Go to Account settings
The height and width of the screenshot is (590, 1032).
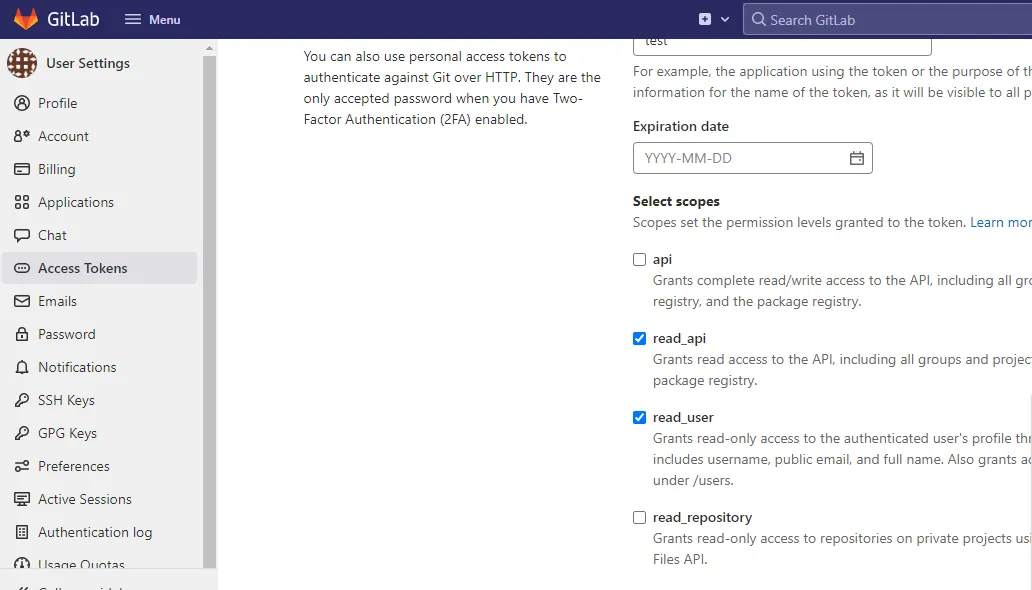coord(100,136)
